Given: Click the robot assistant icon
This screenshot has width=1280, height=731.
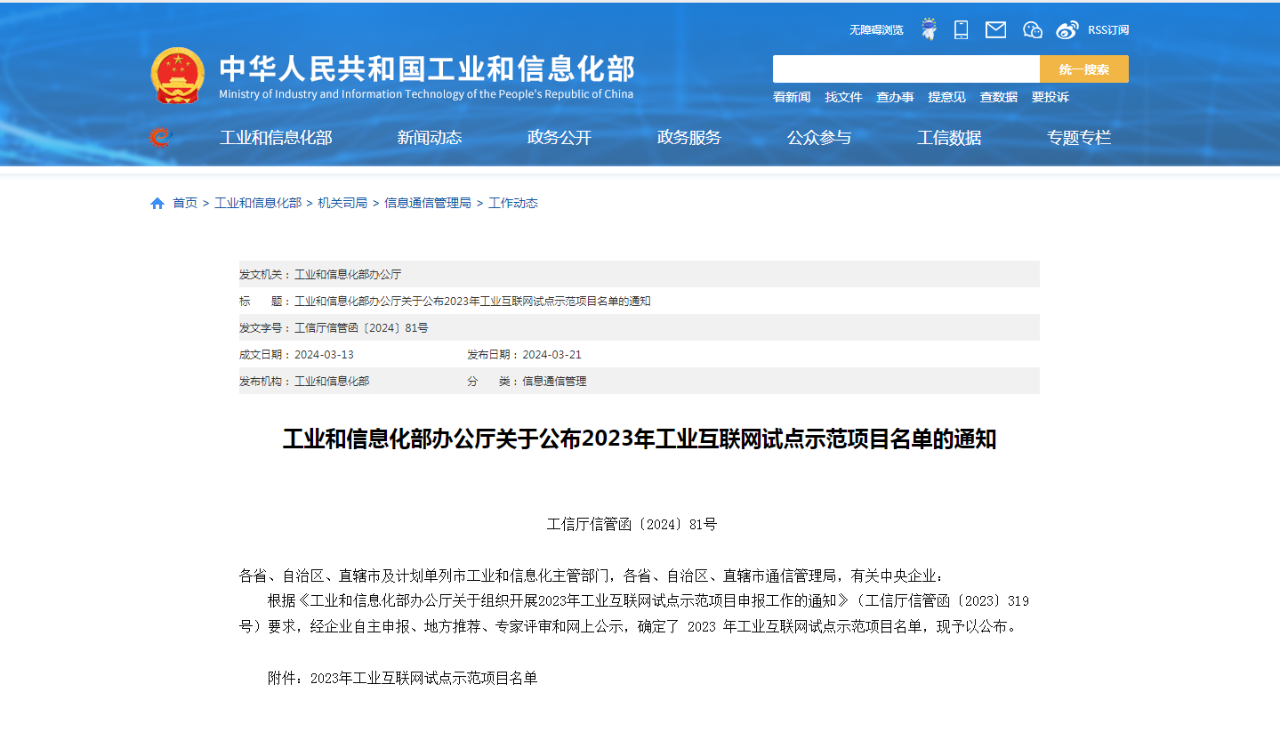Looking at the screenshot, I should pyautogui.click(x=929, y=30).
